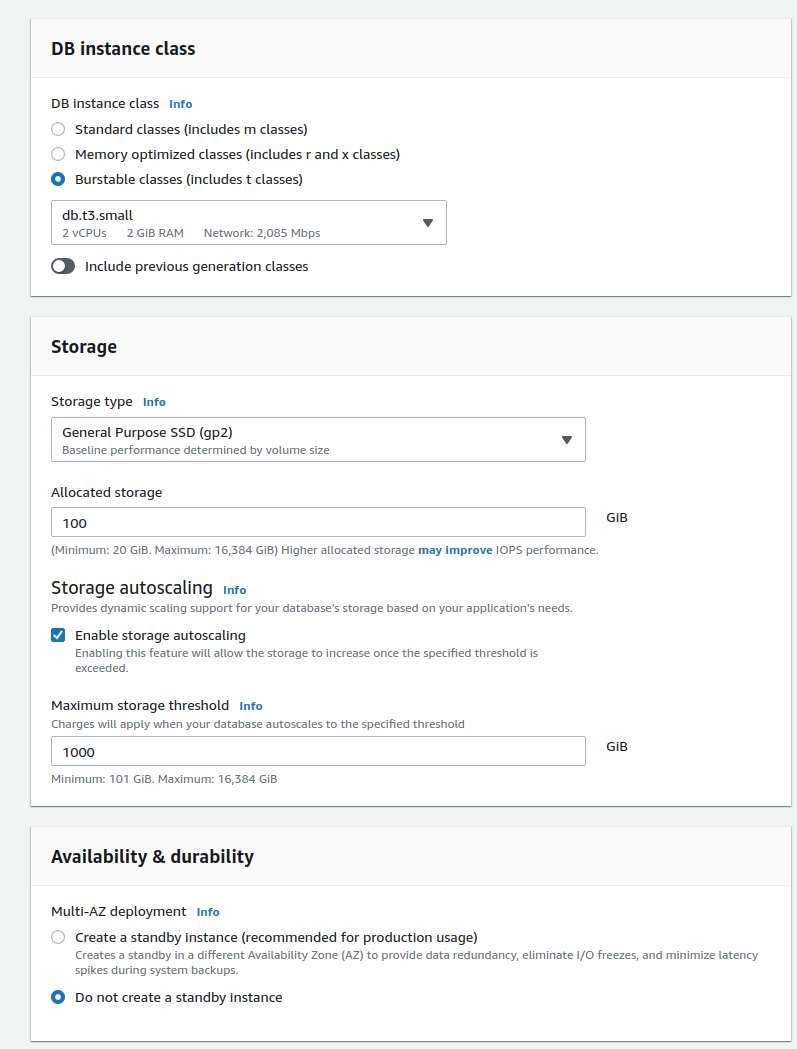Check Enable storage autoscaling

coord(58,635)
